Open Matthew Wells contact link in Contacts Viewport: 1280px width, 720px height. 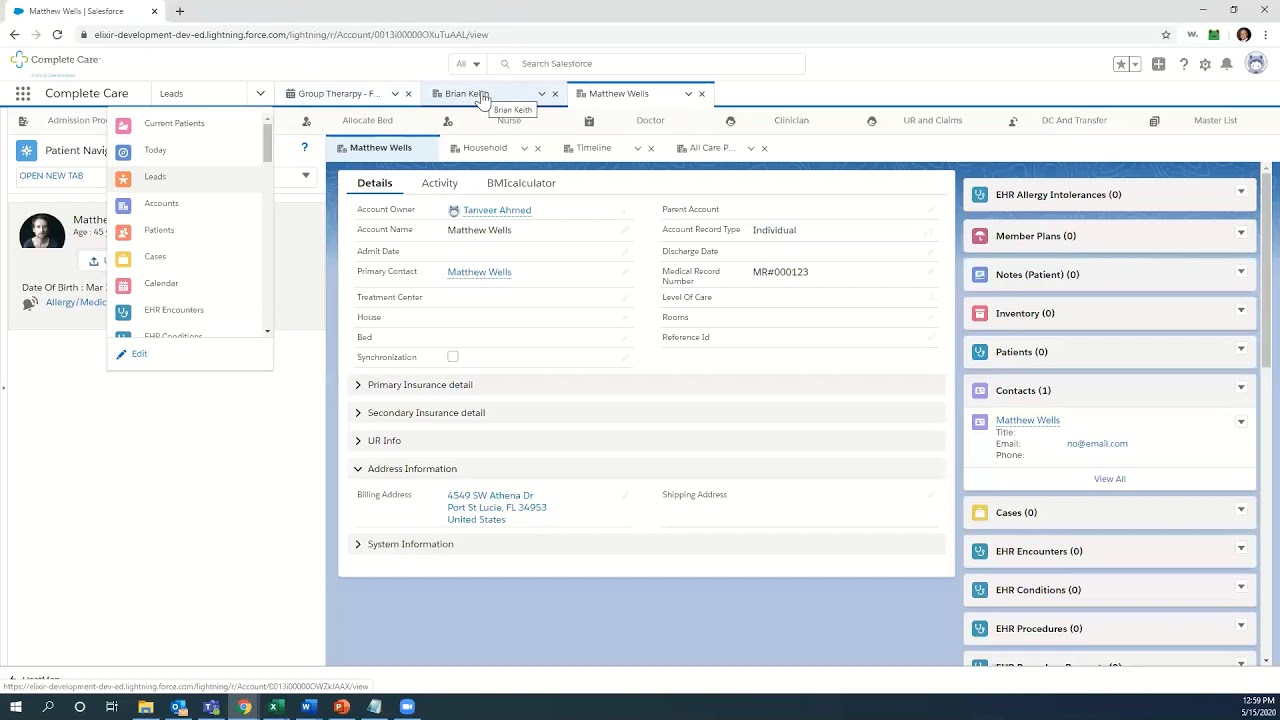tap(1028, 420)
